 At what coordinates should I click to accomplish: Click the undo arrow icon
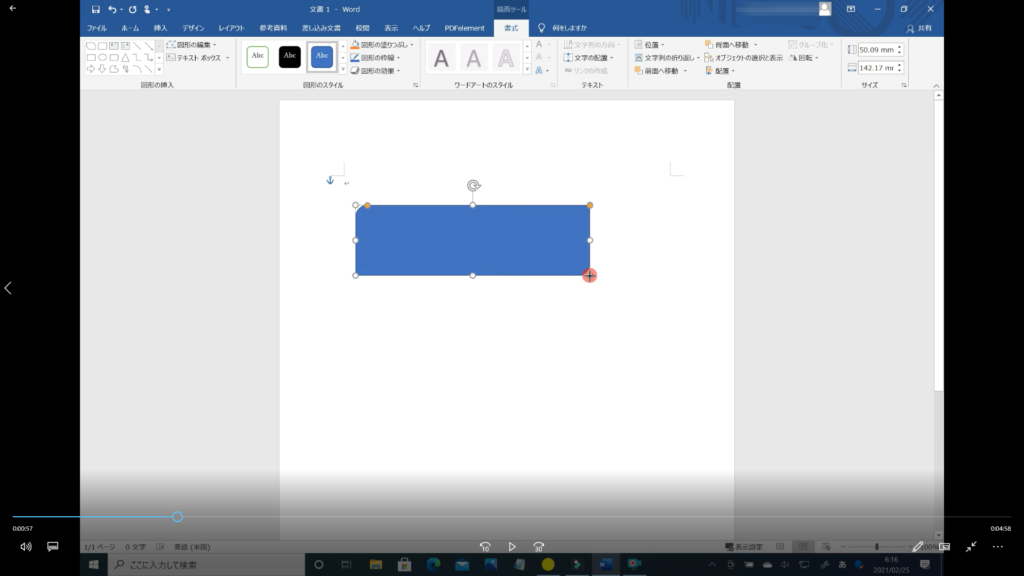tap(113, 9)
